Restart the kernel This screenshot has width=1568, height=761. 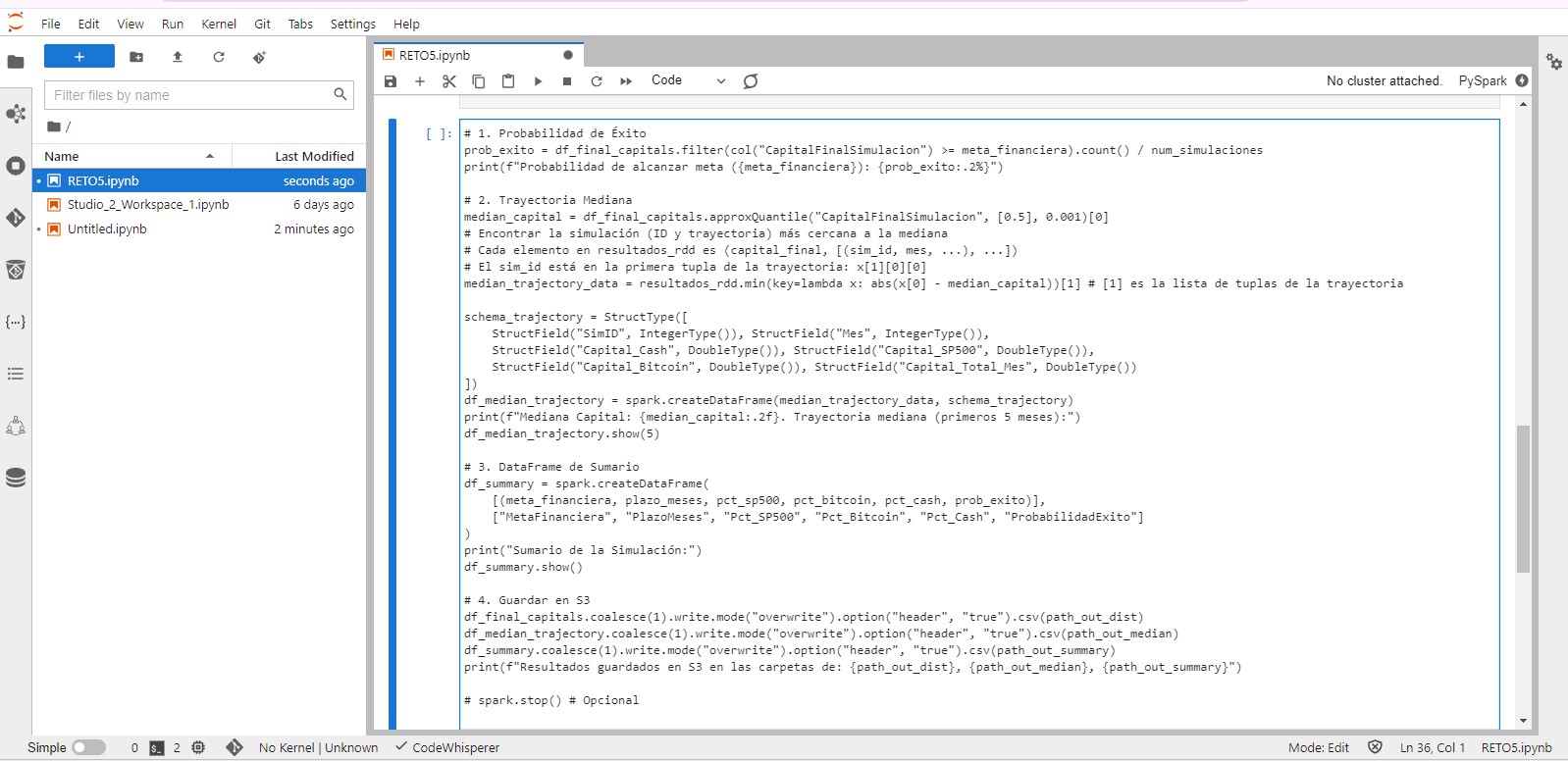pos(597,81)
